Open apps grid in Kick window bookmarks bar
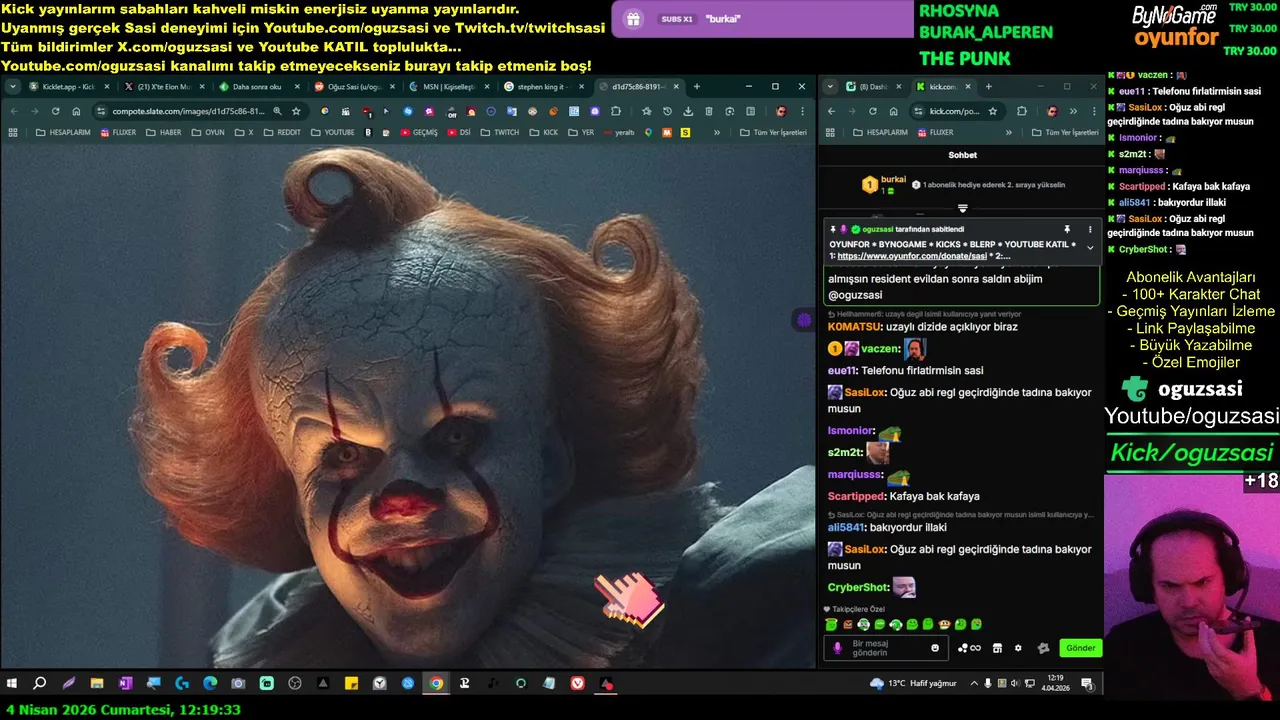 coord(830,132)
